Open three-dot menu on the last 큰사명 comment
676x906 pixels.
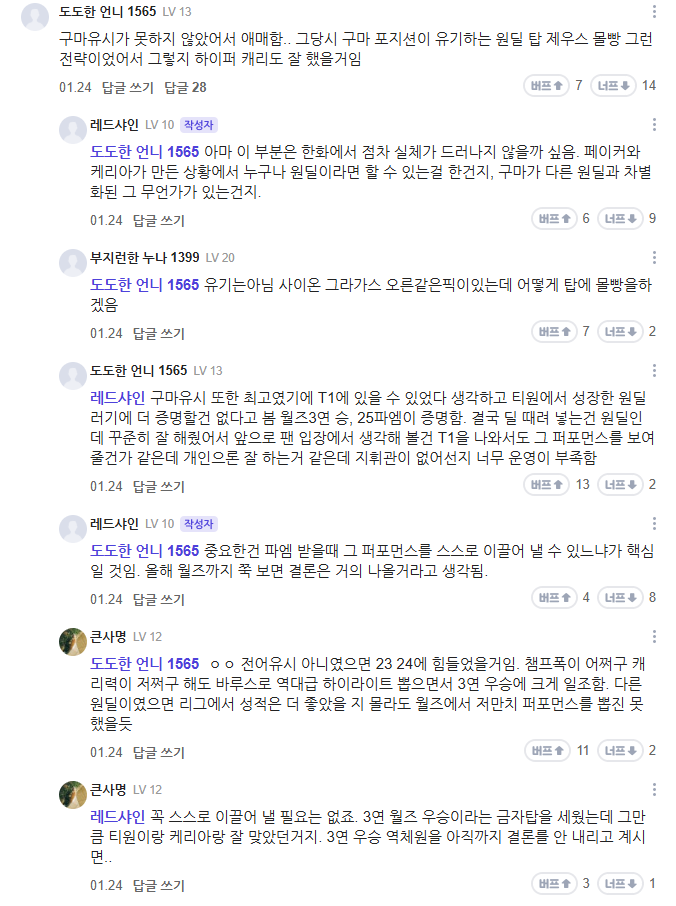(654, 789)
